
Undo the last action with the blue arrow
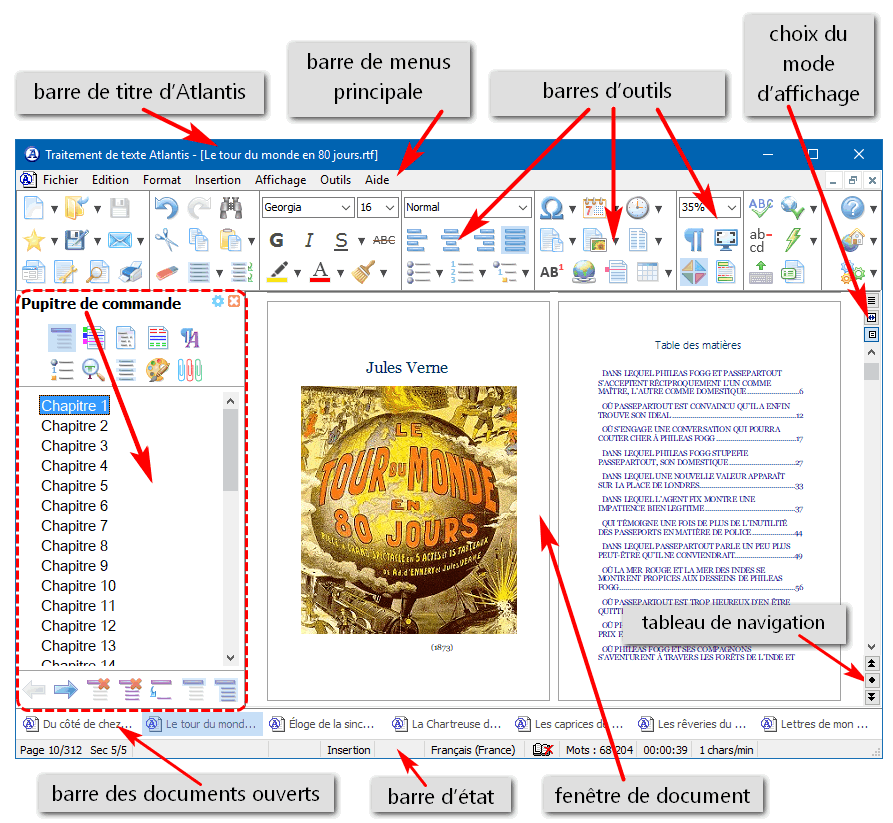point(166,208)
